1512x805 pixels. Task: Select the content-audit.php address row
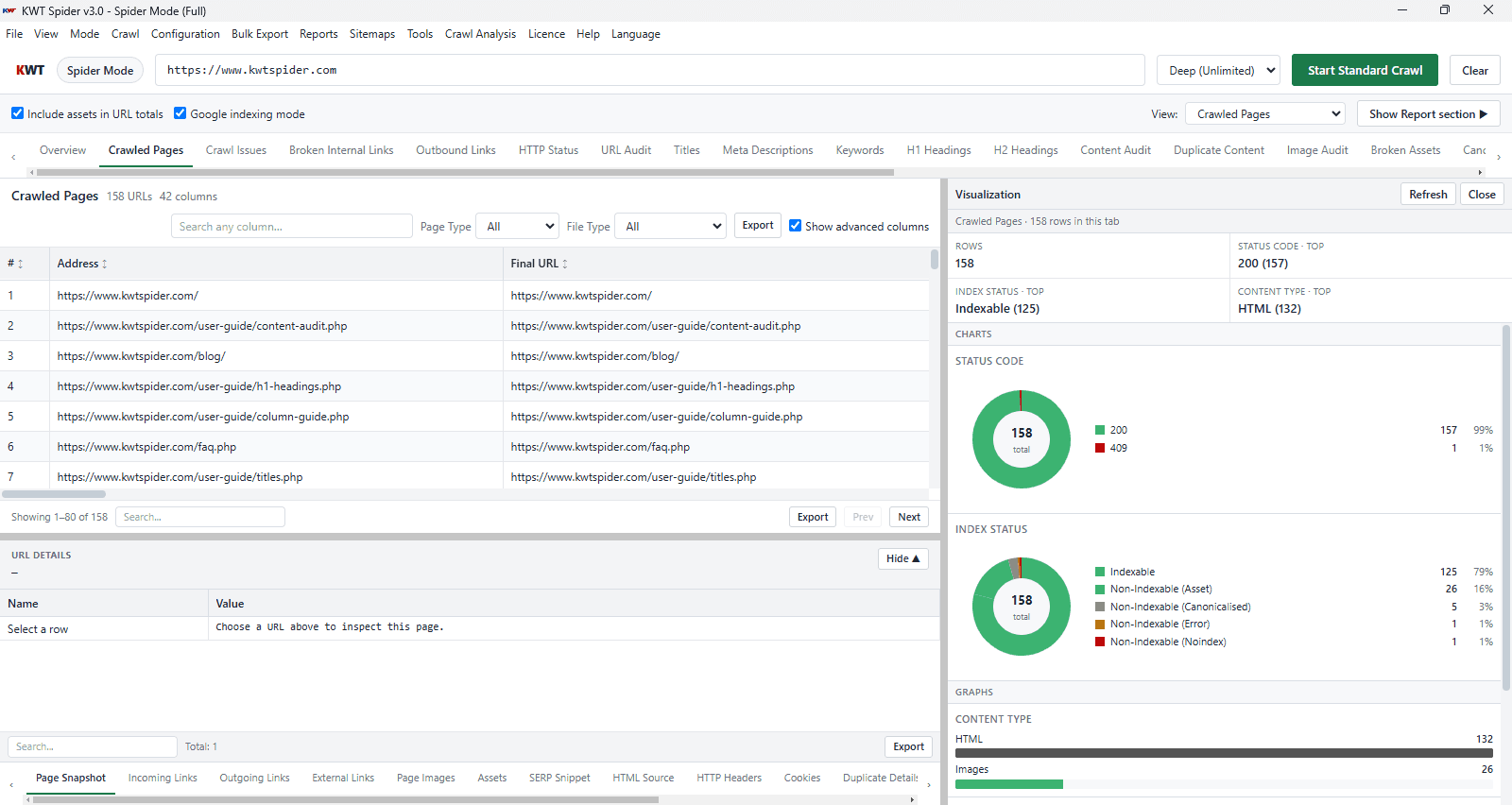tap(202, 326)
